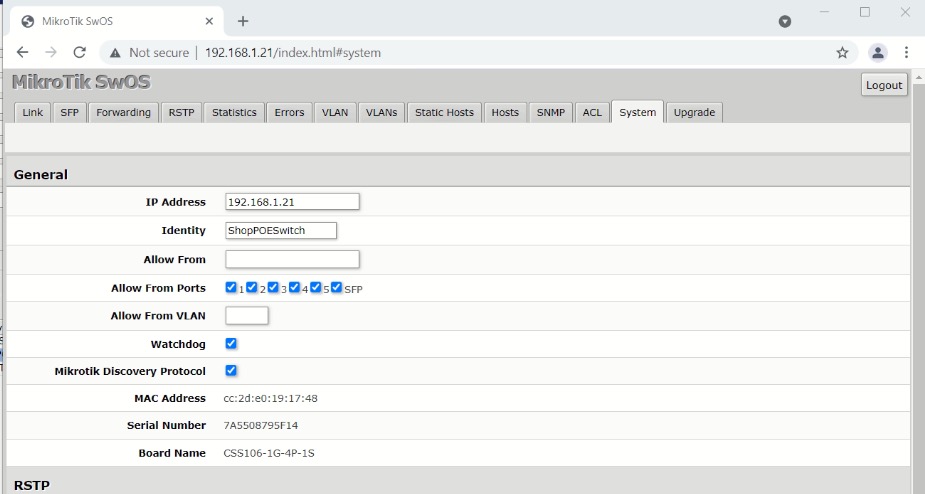Screen dimensions: 925x494
Task: Click the browser address bar URL
Action: 293,53
